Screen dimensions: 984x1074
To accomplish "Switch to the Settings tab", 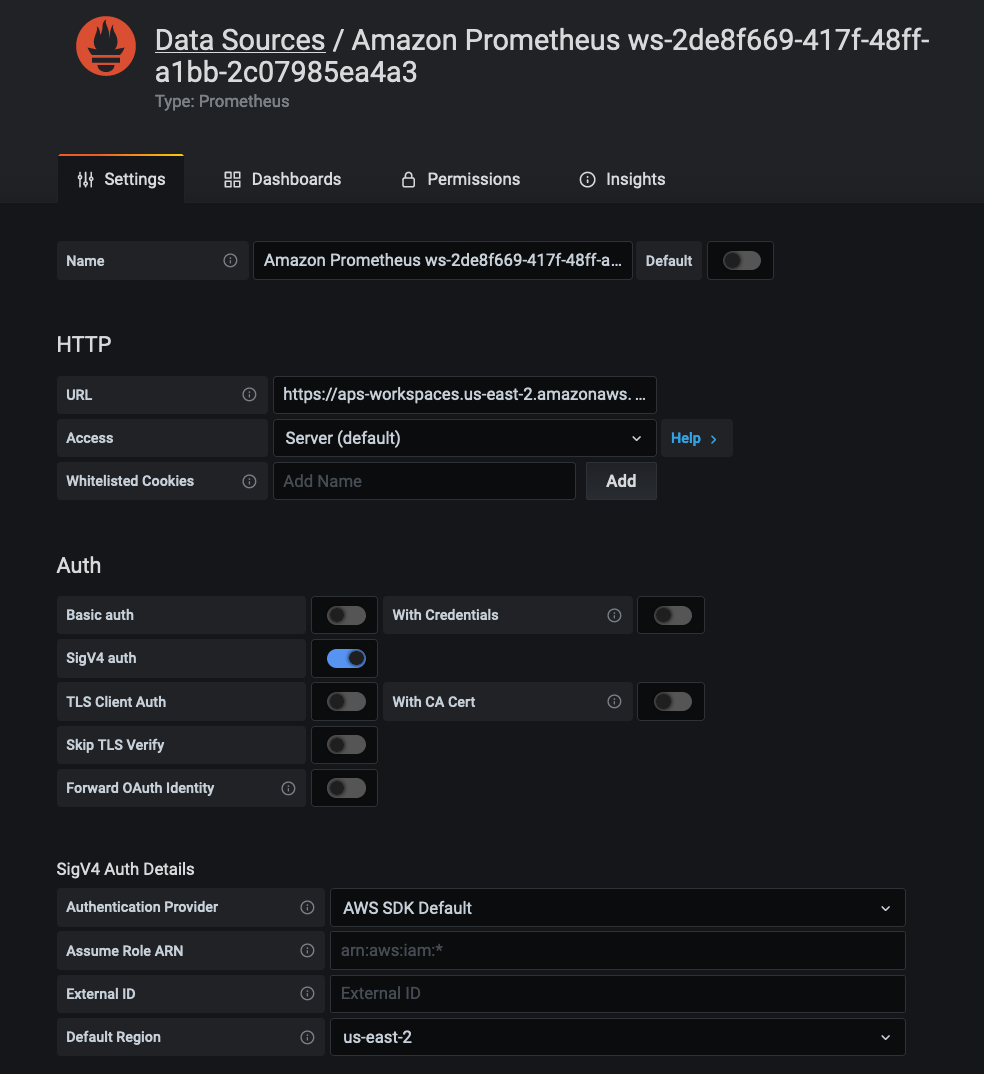I will tap(121, 179).
